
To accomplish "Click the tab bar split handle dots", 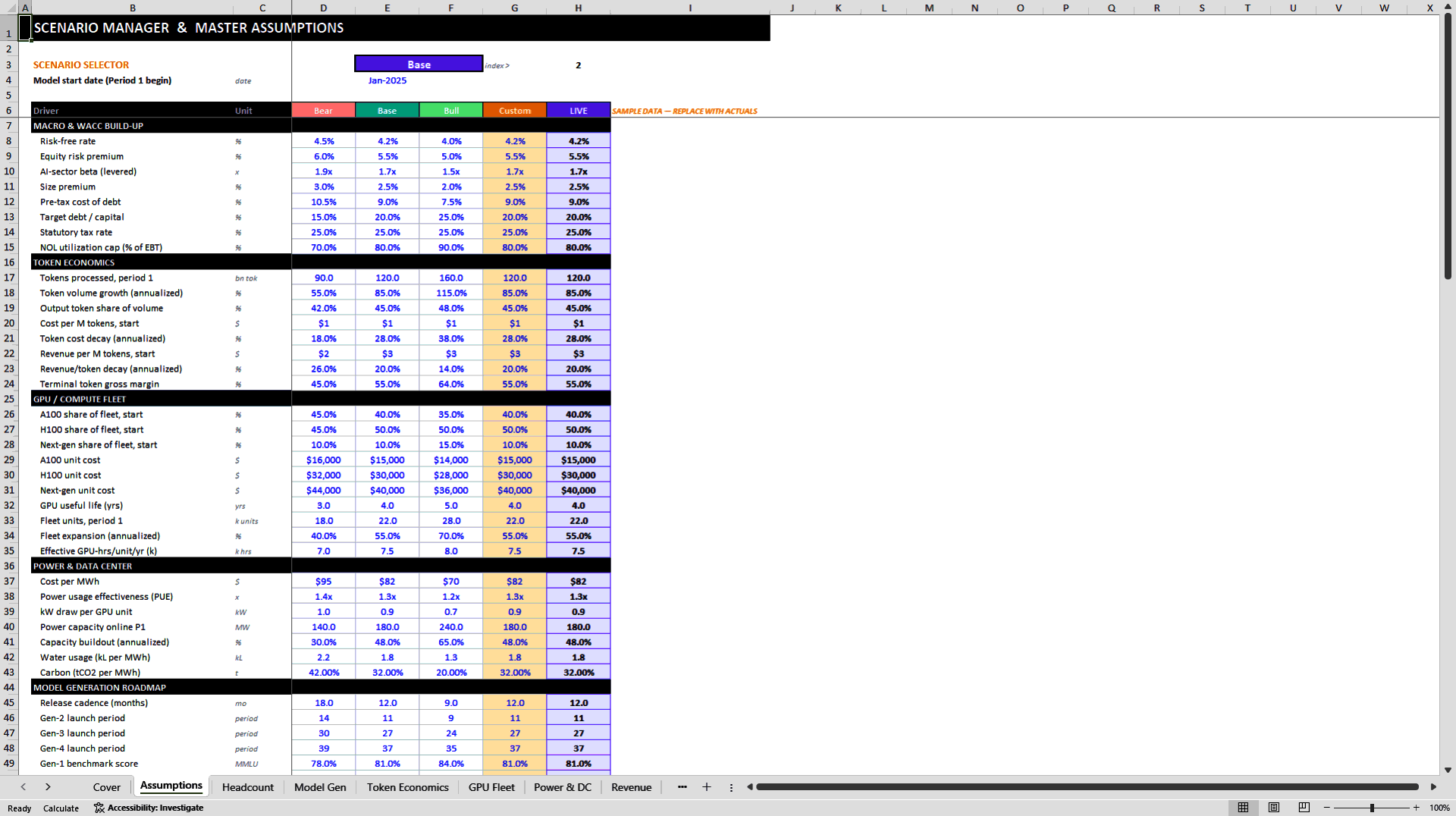I will pyautogui.click(x=731, y=787).
